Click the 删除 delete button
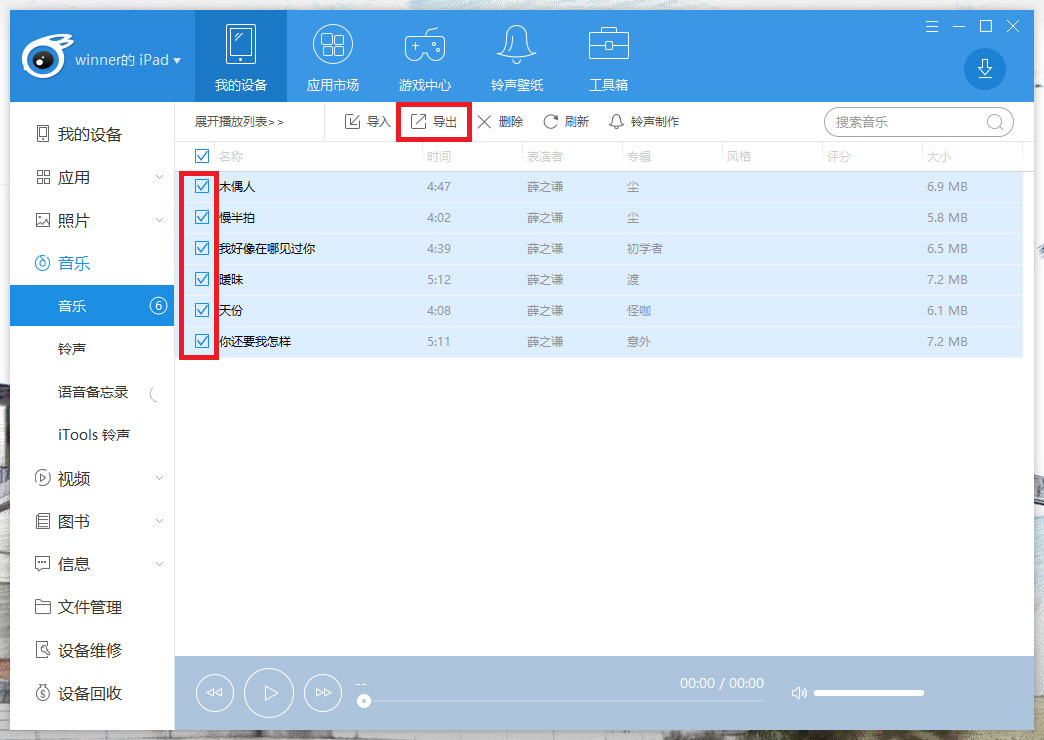This screenshot has width=1044, height=740. (x=500, y=122)
